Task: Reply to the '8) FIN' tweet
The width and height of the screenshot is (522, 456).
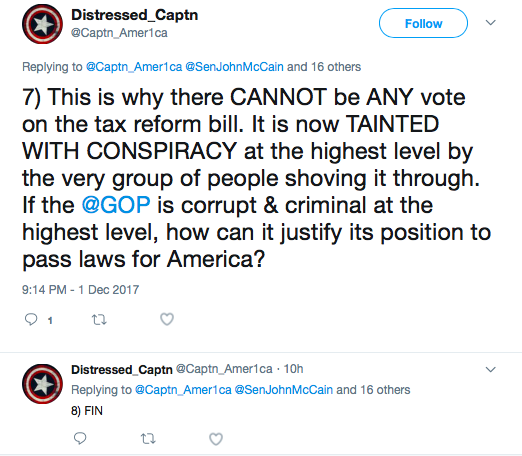Action: pyautogui.click(x=80, y=438)
